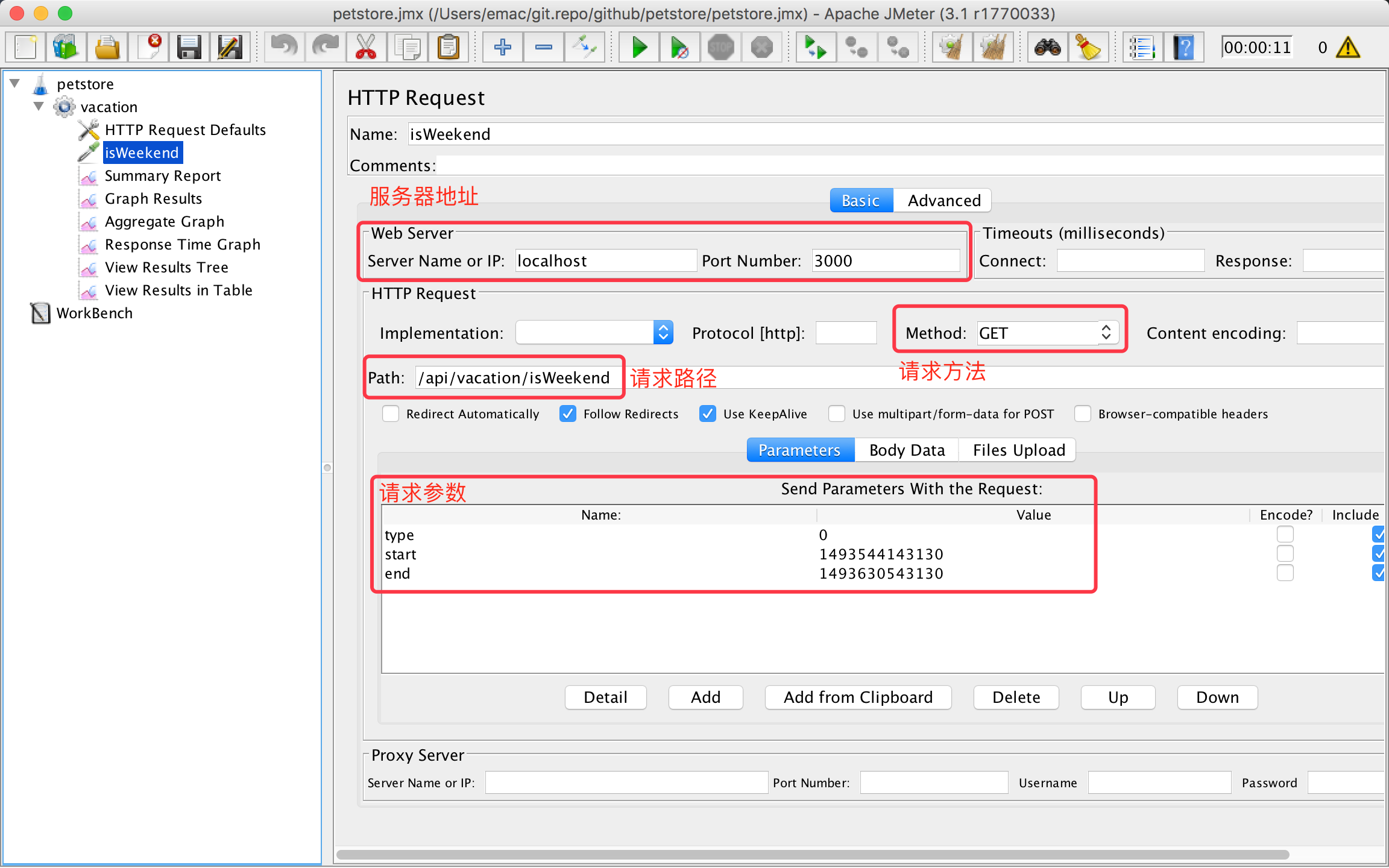Click the horizontal scrollbar at bottom
This screenshot has height=868, width=1389.
coord(813,855)
